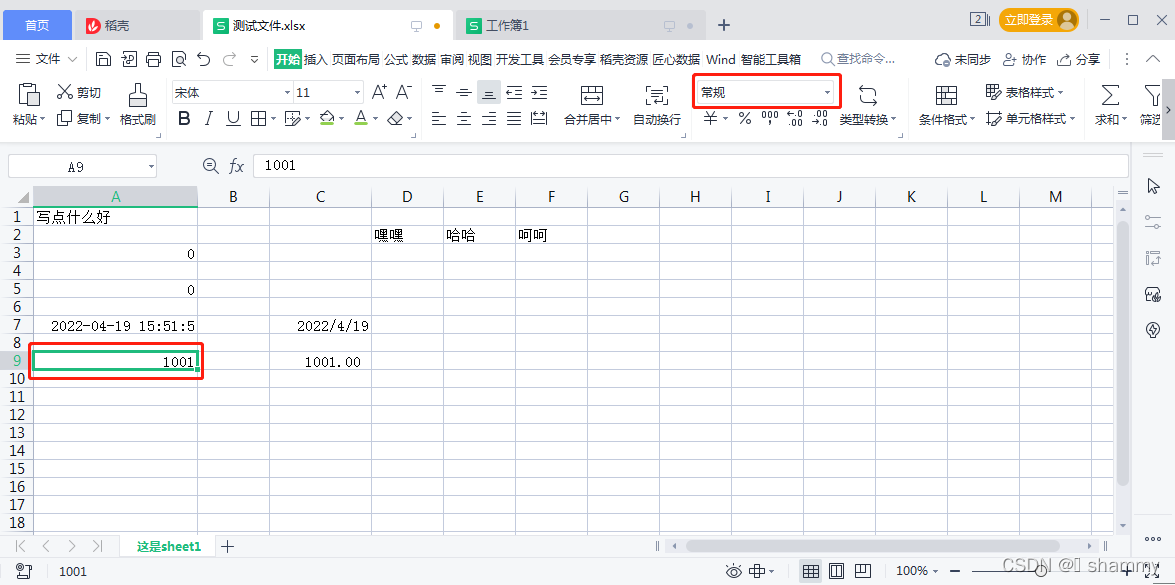
Task: Open the 常规 number format dropdown
Action: click(x=765, y=91)
